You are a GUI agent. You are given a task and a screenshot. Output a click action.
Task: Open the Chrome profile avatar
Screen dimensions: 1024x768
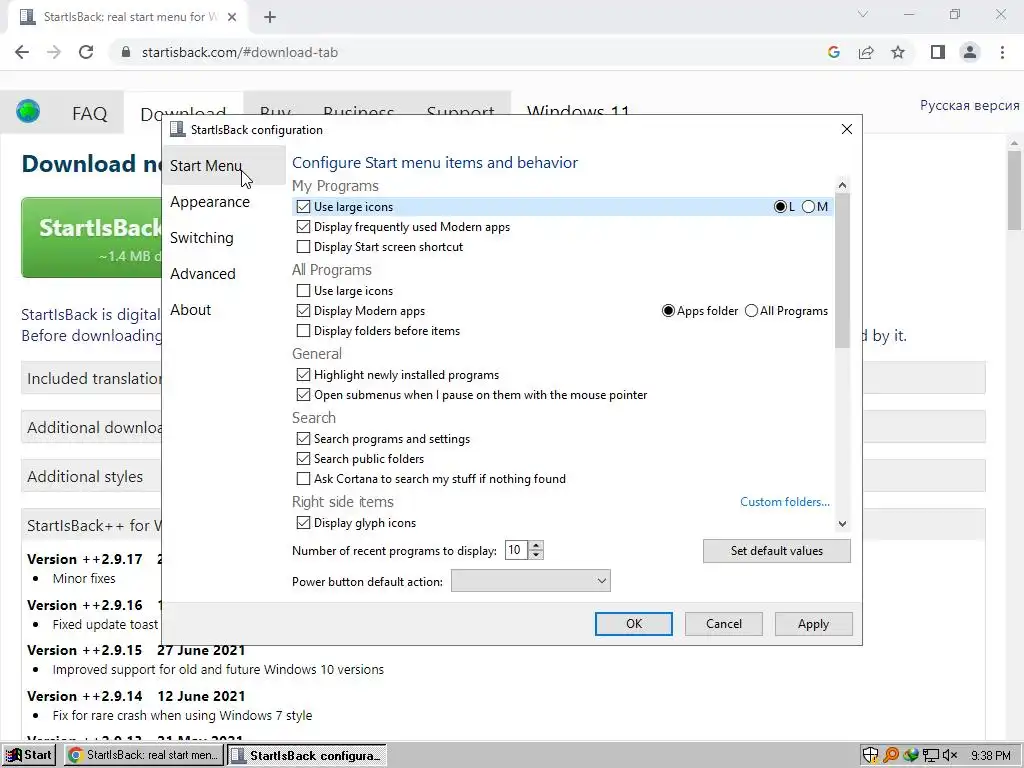pos(970,52)
